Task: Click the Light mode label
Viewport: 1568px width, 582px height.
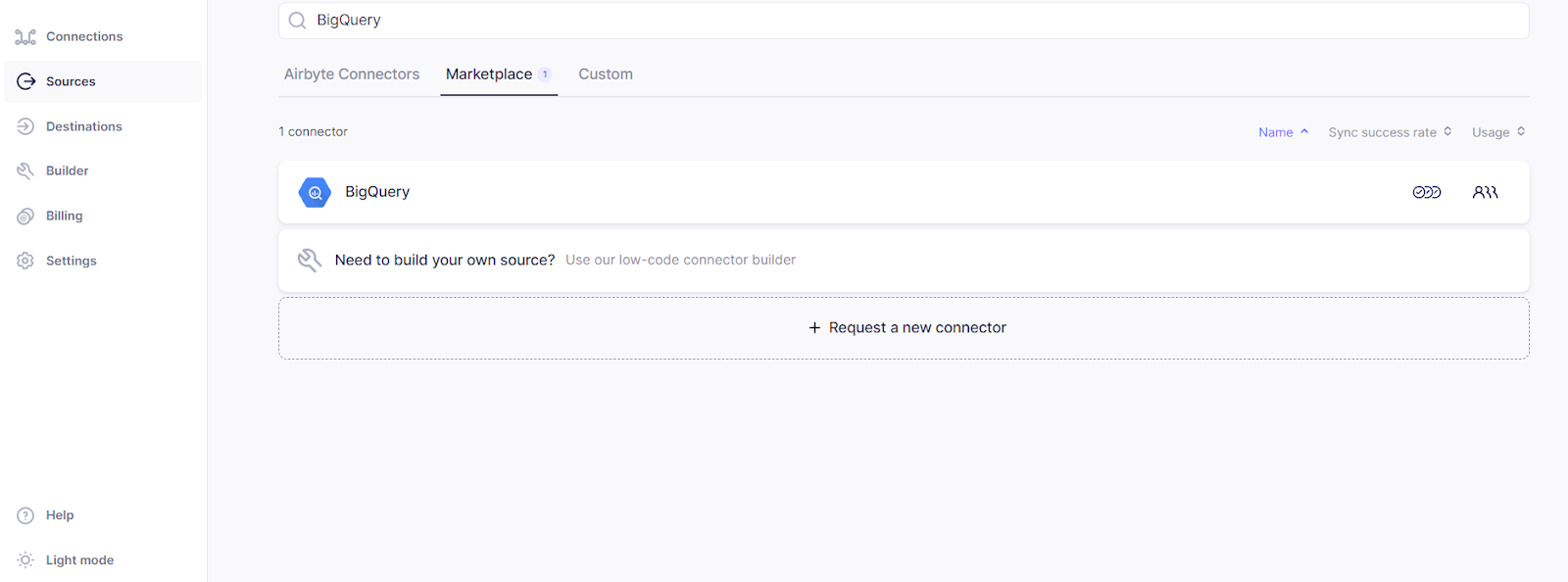Action: [79, 560]
